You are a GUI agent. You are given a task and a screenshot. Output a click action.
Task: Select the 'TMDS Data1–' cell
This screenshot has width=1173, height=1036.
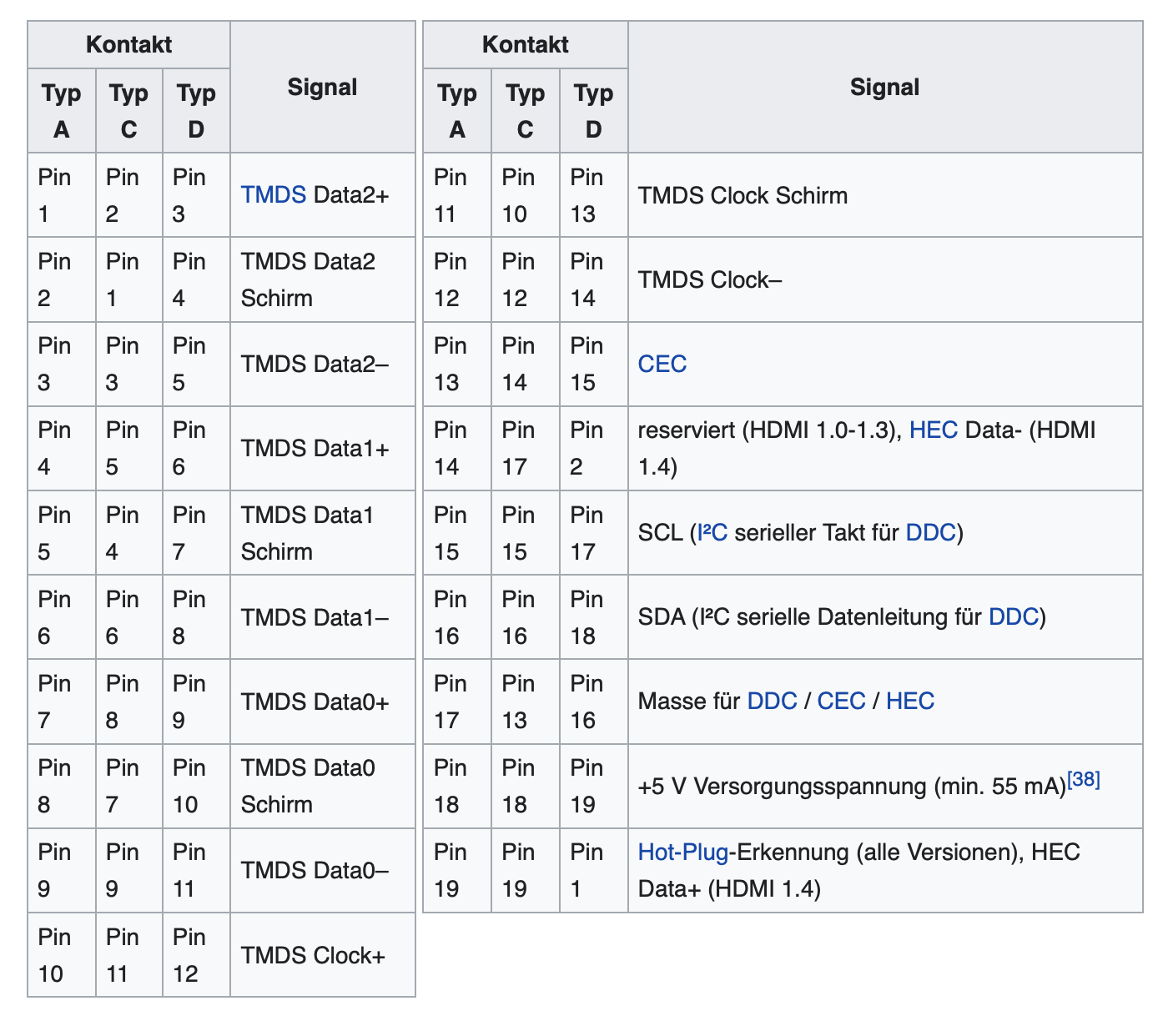point(323,617)
